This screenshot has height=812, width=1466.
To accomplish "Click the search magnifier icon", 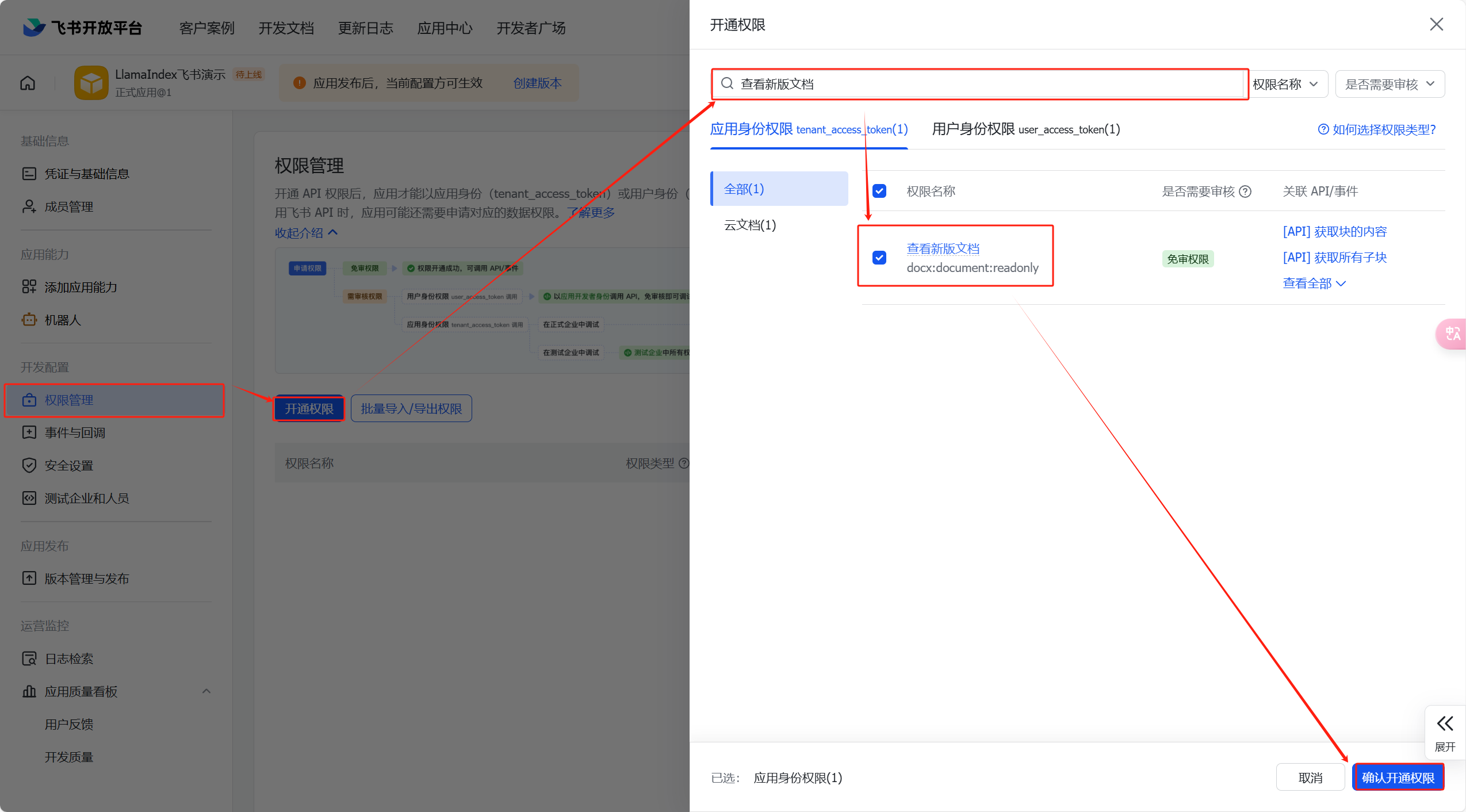I will click(727, 84).
